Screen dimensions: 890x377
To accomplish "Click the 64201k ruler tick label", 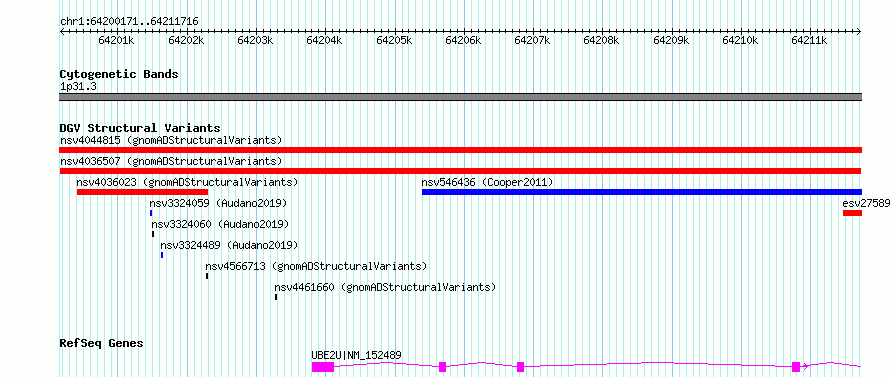I will coord(116,40).
